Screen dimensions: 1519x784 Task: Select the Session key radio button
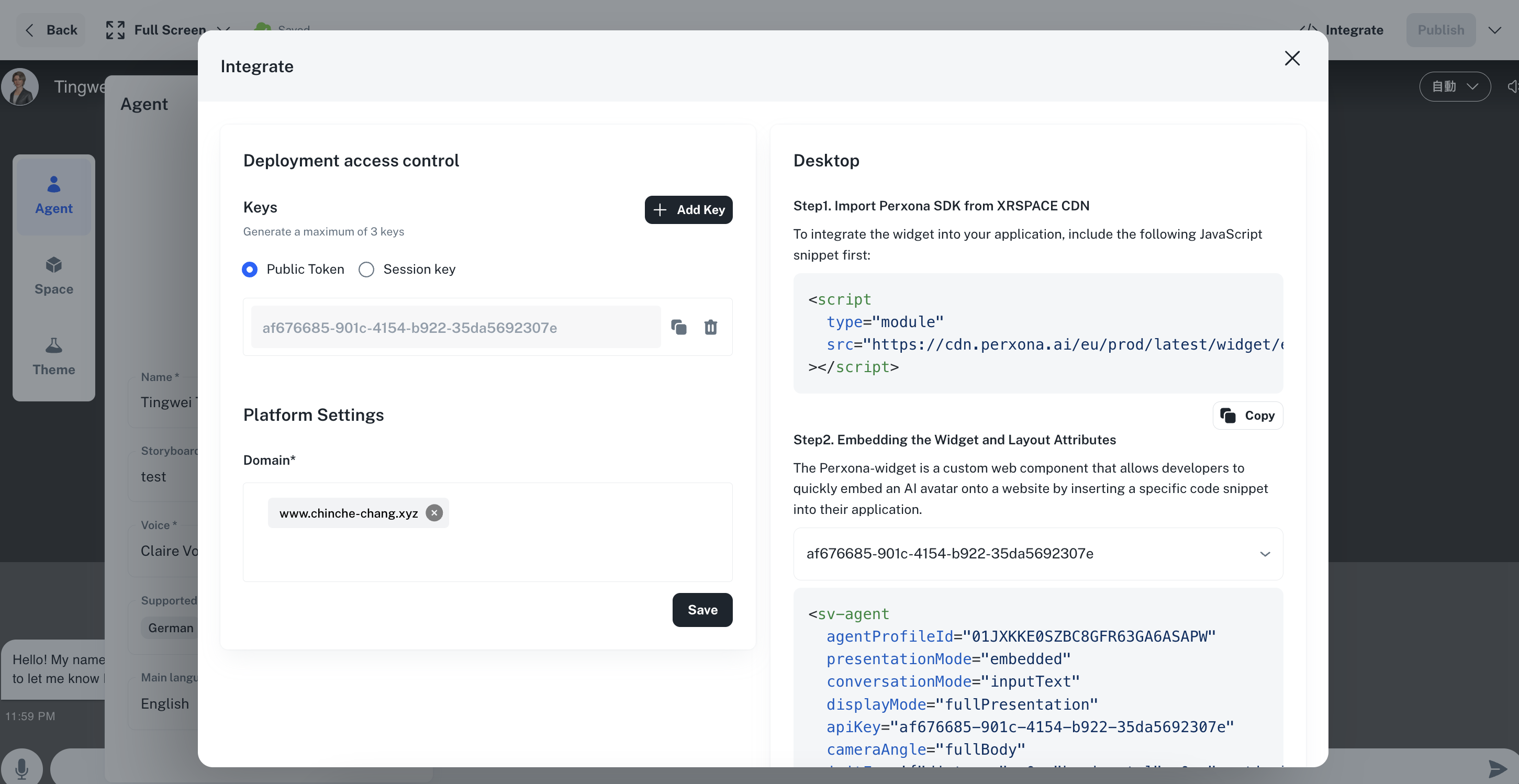coord(366,270)
